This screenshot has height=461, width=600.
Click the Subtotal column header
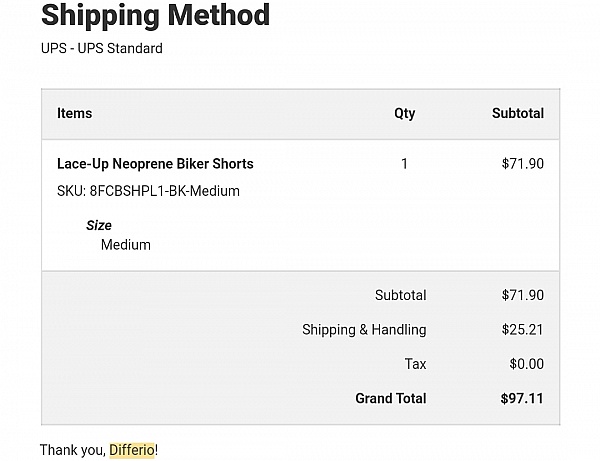518,113
